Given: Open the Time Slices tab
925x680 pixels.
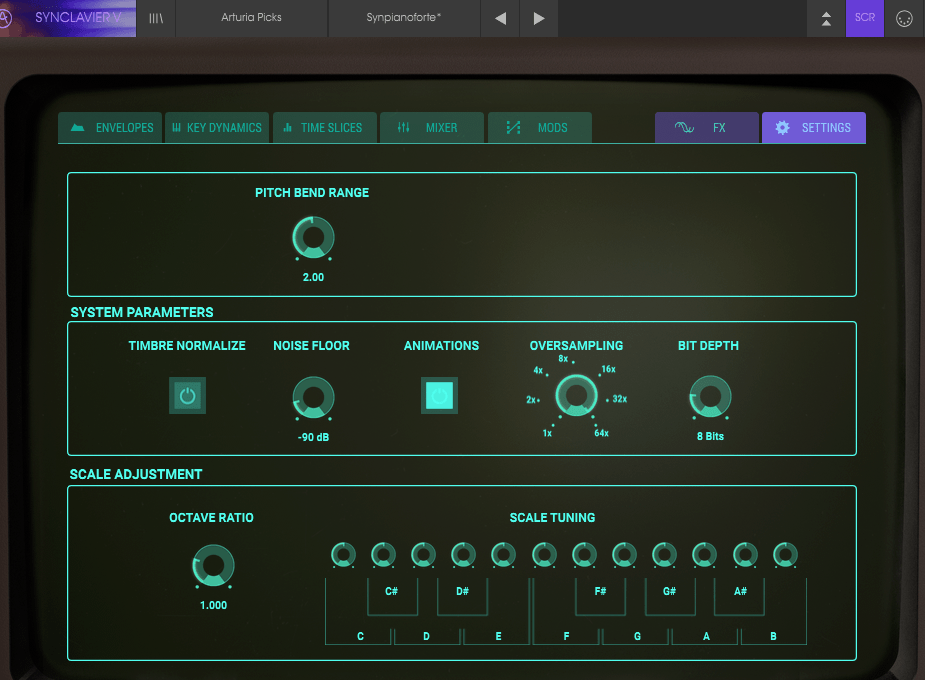Looking at the screenshot, I should click(x=324, y=127).
